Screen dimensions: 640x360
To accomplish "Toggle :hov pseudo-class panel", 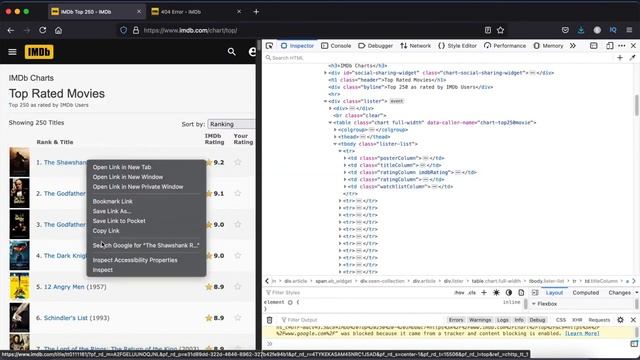I will (x=459, y=293).
